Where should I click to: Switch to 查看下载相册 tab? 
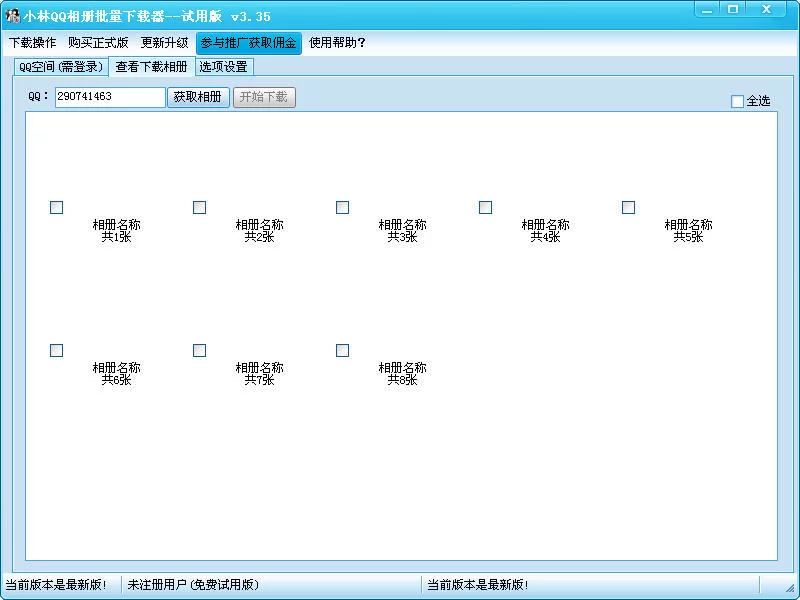152,66
